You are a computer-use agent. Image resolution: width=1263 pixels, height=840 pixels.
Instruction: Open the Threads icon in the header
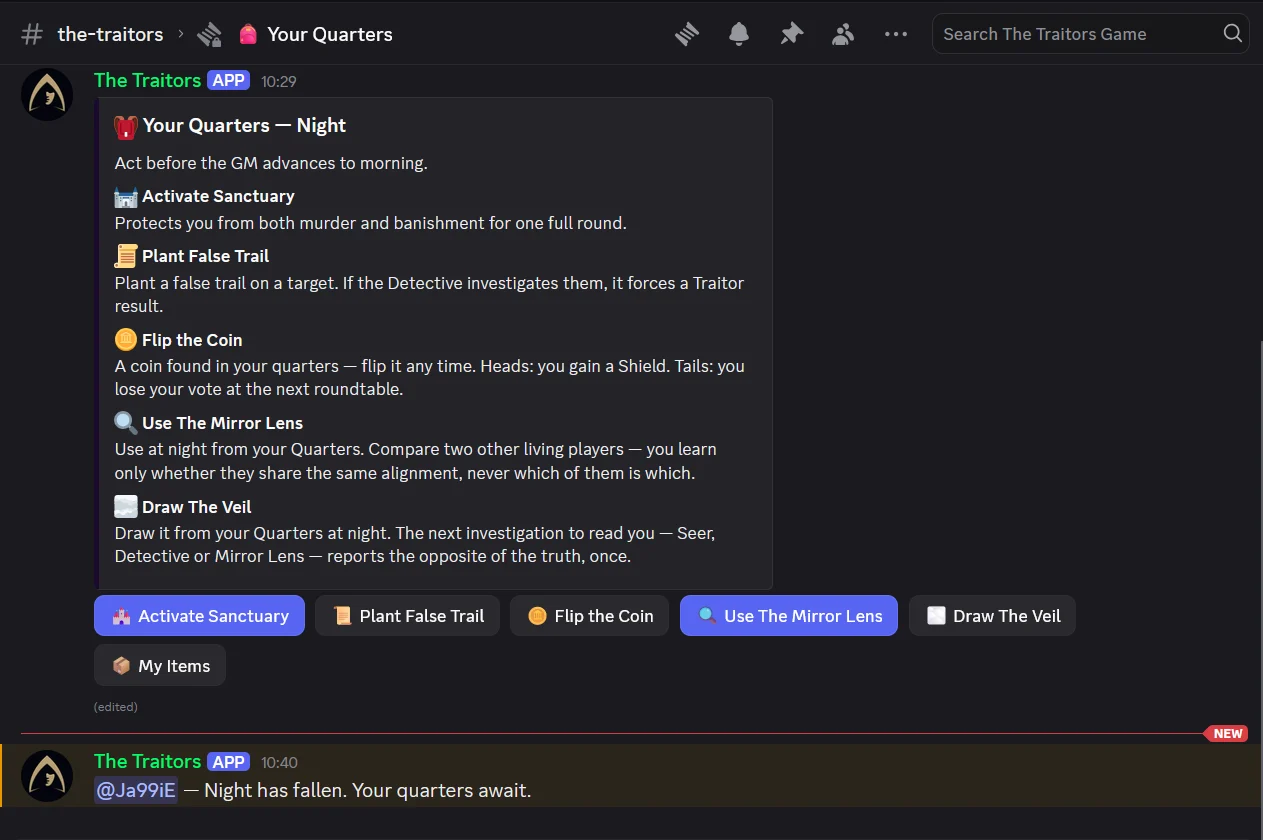[687, 34]
